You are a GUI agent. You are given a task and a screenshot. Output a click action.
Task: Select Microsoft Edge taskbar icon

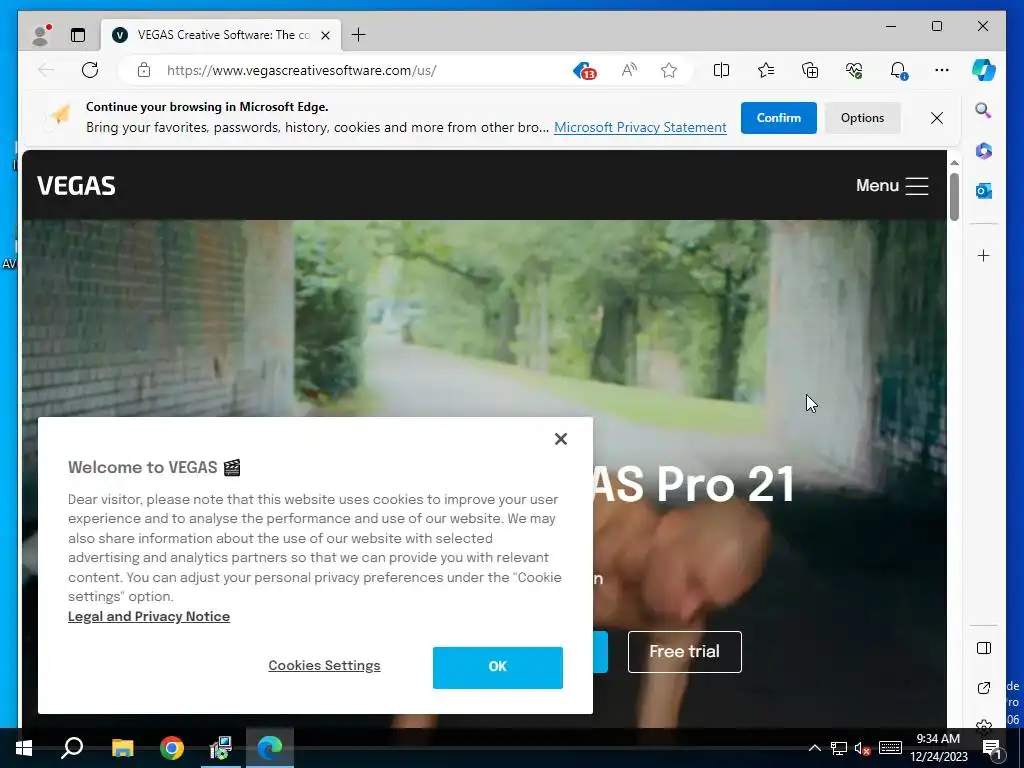[x=270, y=748]
